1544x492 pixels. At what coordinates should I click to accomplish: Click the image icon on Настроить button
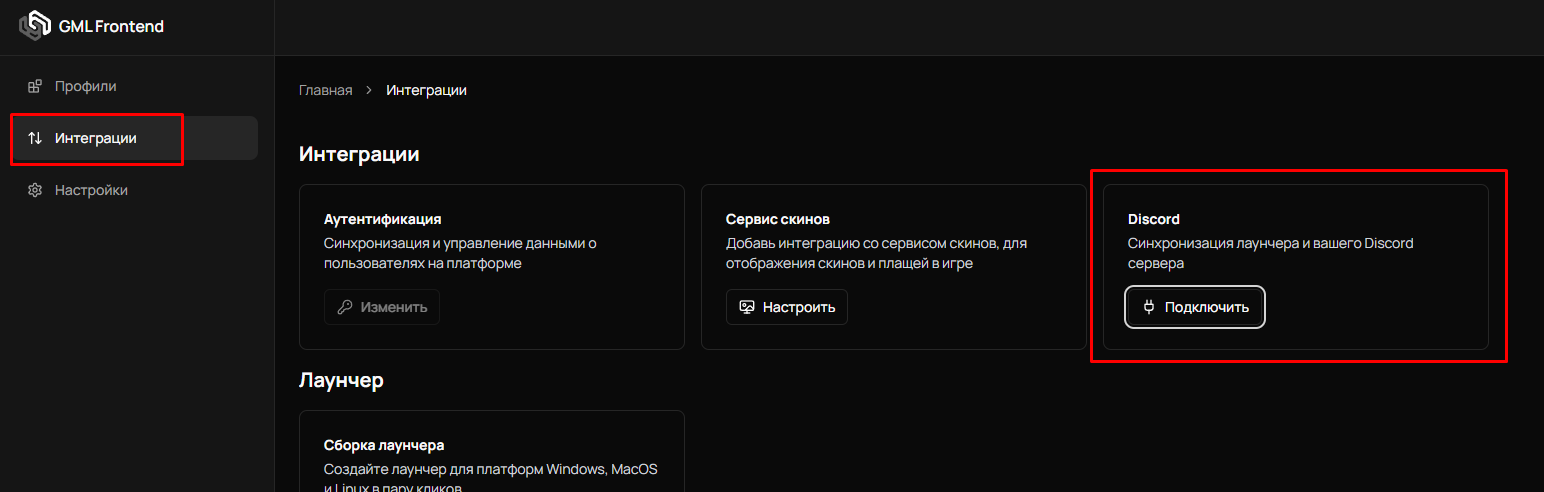746,307
